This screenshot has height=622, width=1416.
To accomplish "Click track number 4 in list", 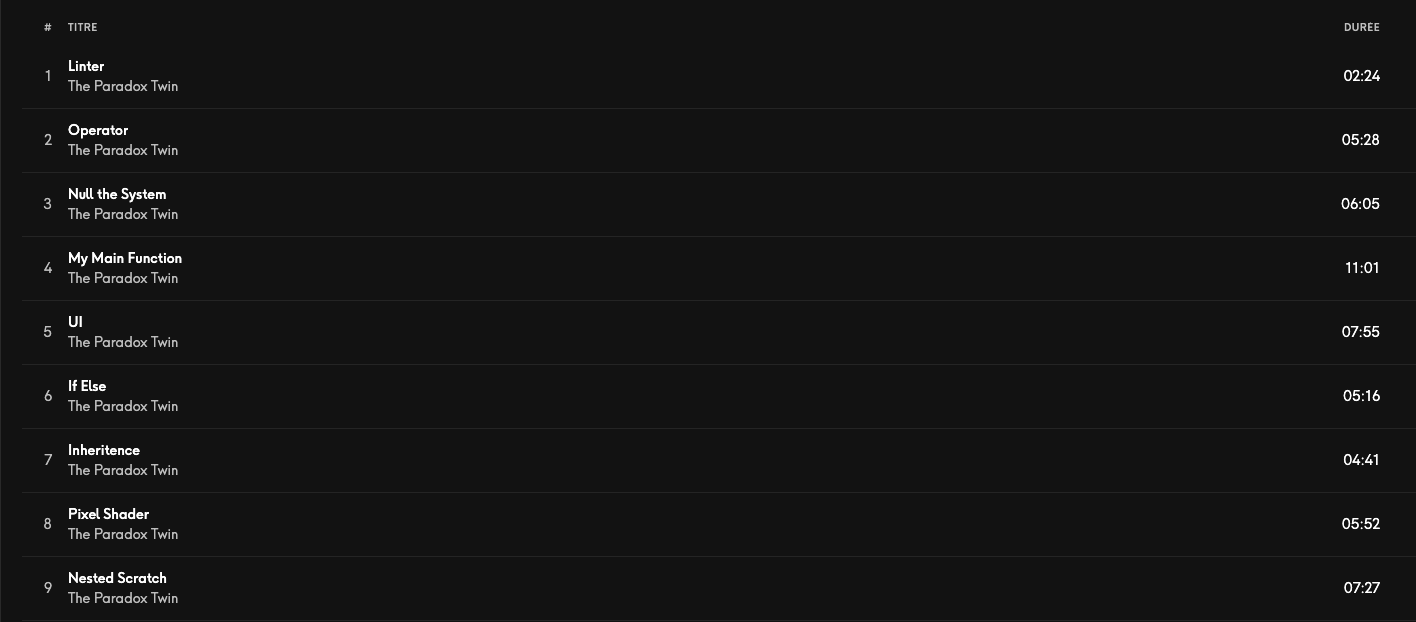I will pyautogui.click(x=47, y=268).
